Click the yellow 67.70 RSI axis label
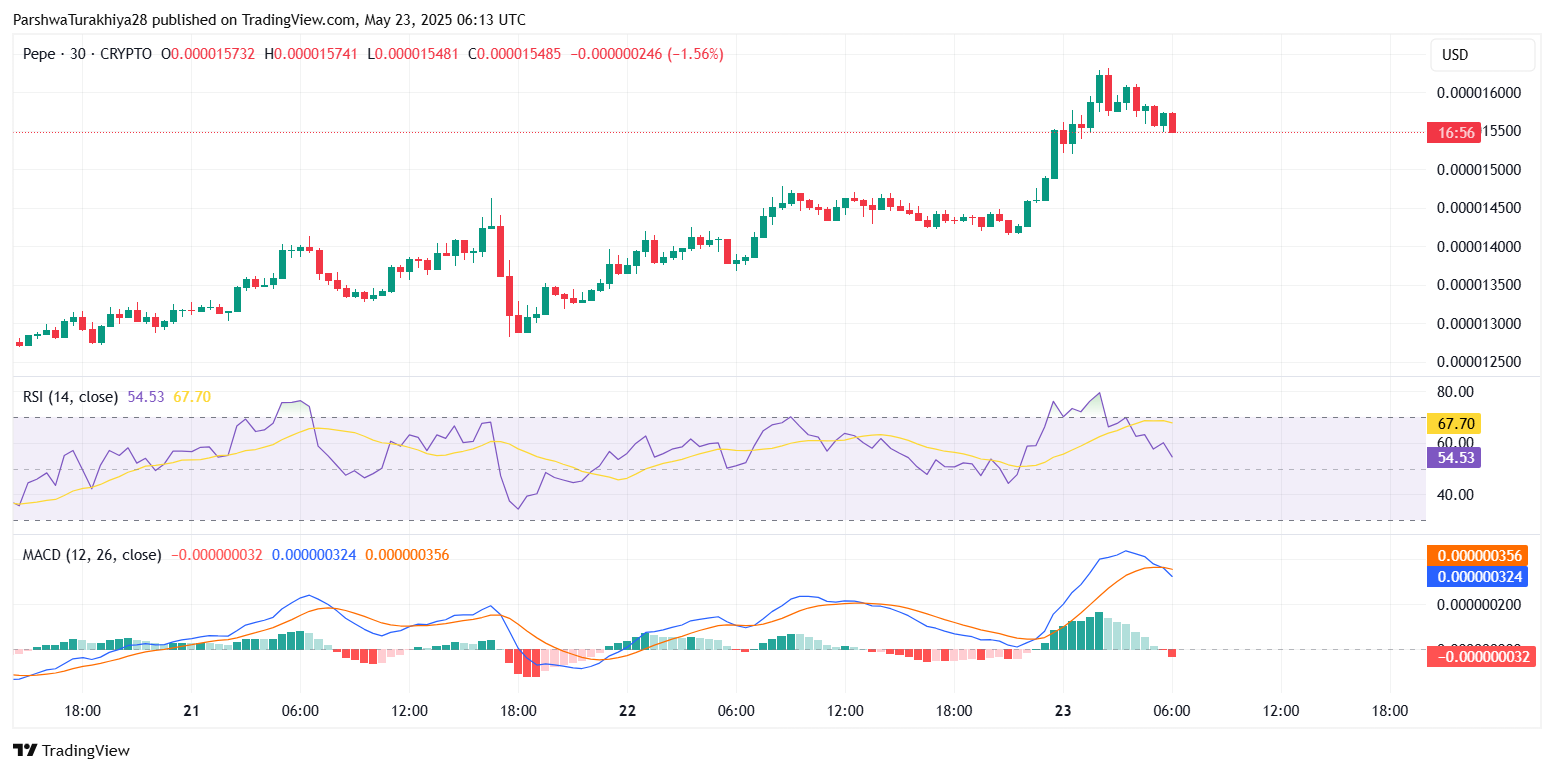Screen dimensions: 1554x772 click(1453, 423)
